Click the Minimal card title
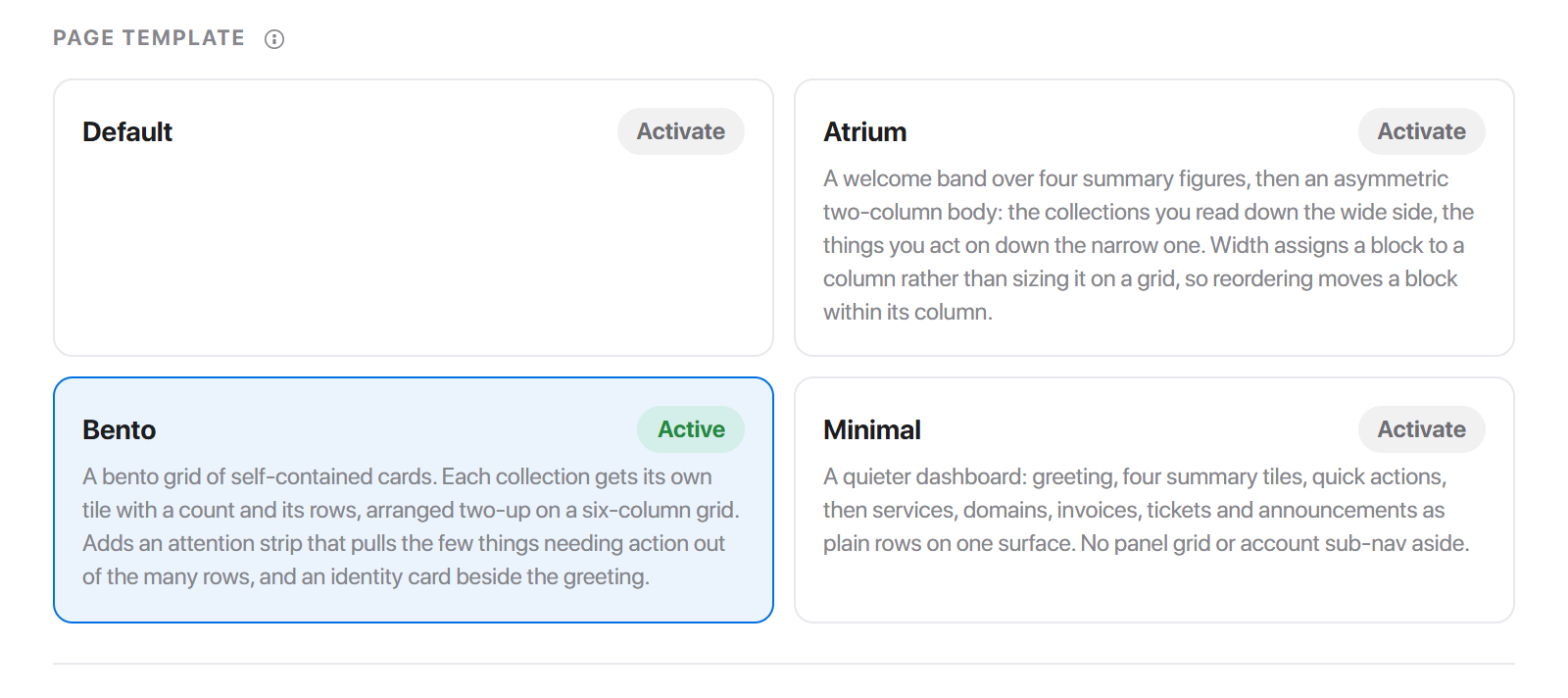The width and height of the screenshot is (1568, 698). pos(872,429)
